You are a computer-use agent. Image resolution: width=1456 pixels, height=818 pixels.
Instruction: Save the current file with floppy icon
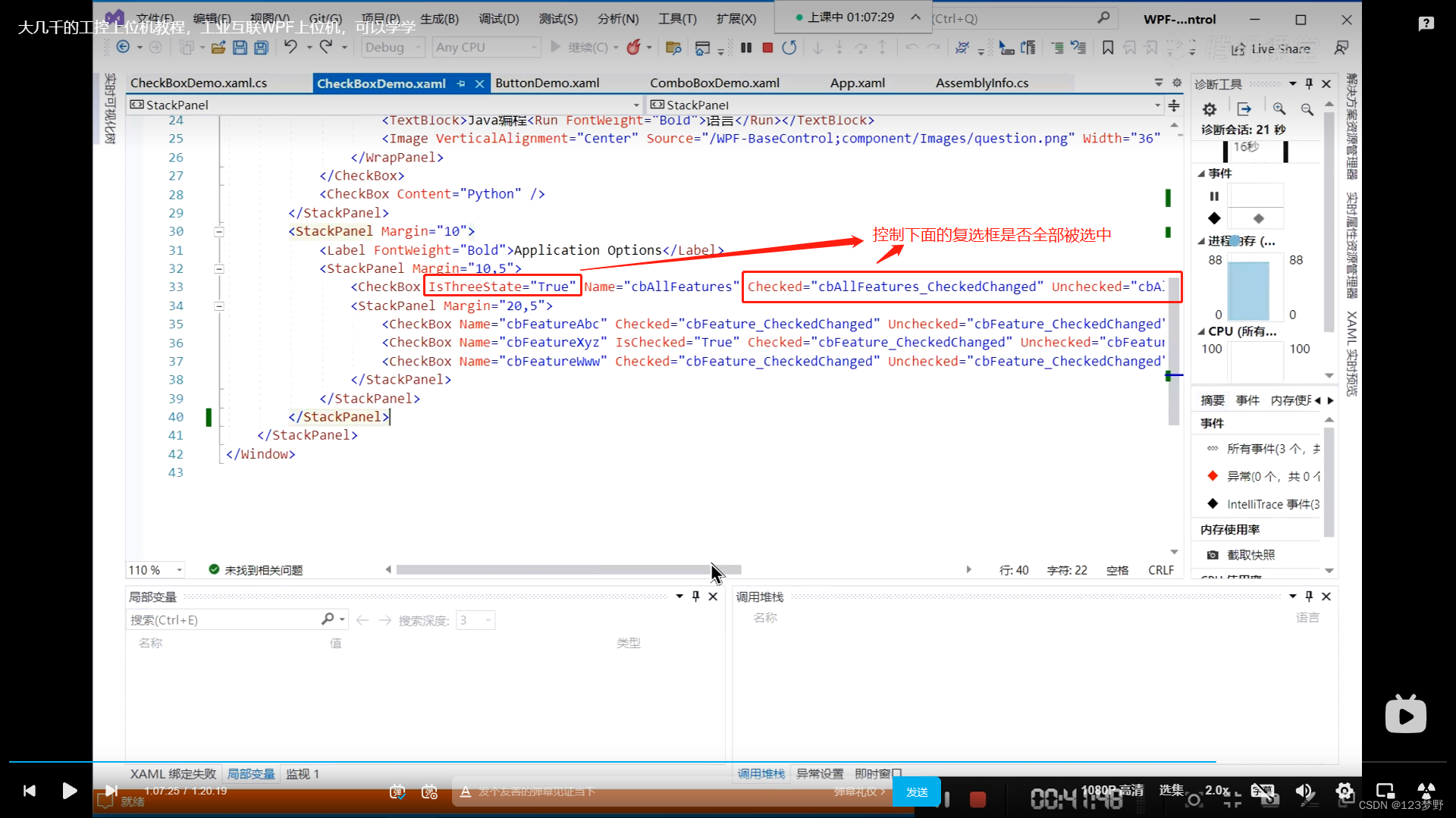pos(240,48)
